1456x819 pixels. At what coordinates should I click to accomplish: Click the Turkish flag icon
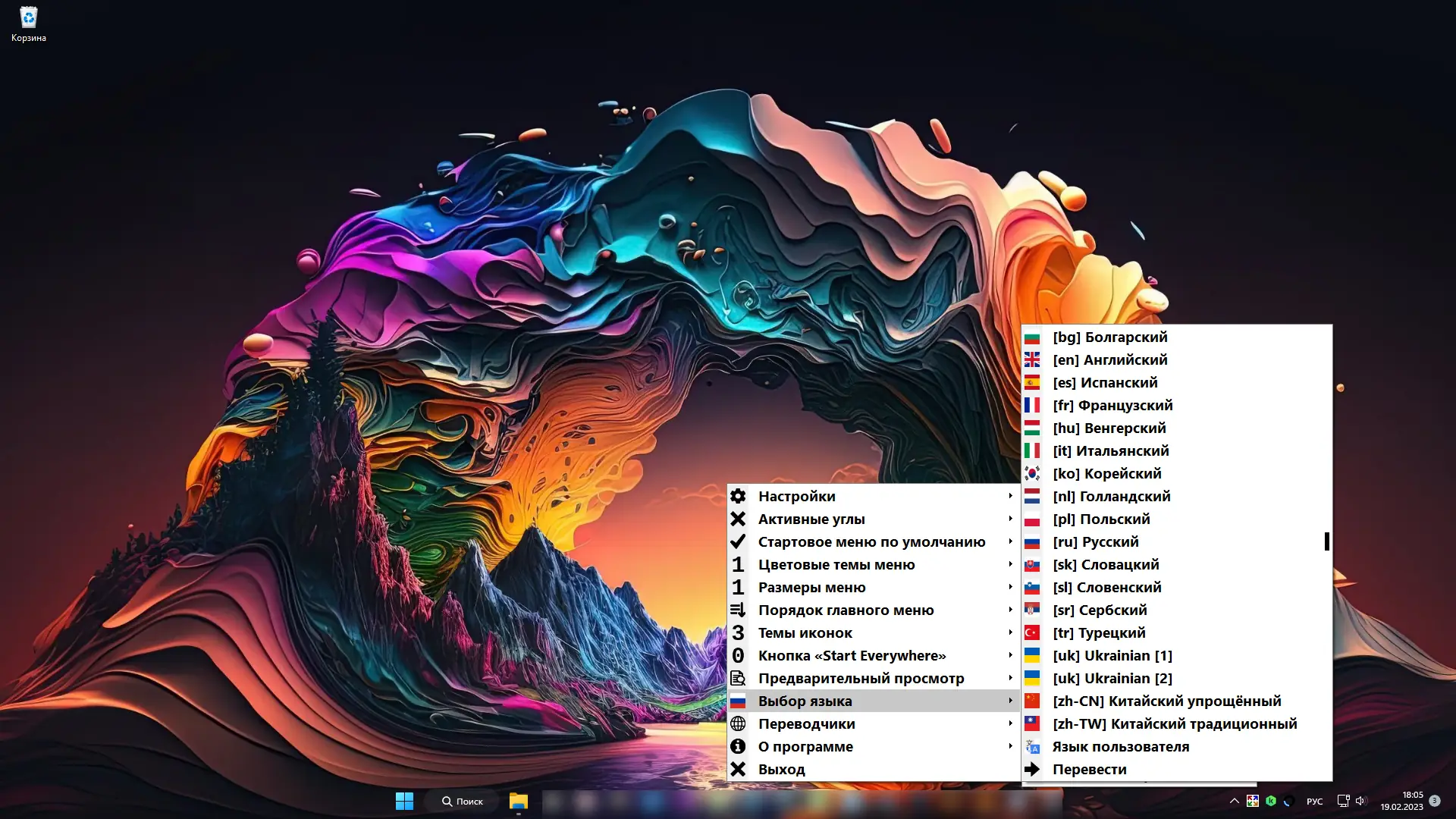(1032, 632)
